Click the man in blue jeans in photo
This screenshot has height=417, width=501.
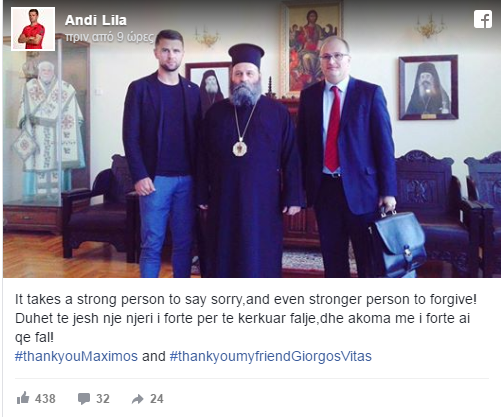pyautogui.click(x=161, y=153)
